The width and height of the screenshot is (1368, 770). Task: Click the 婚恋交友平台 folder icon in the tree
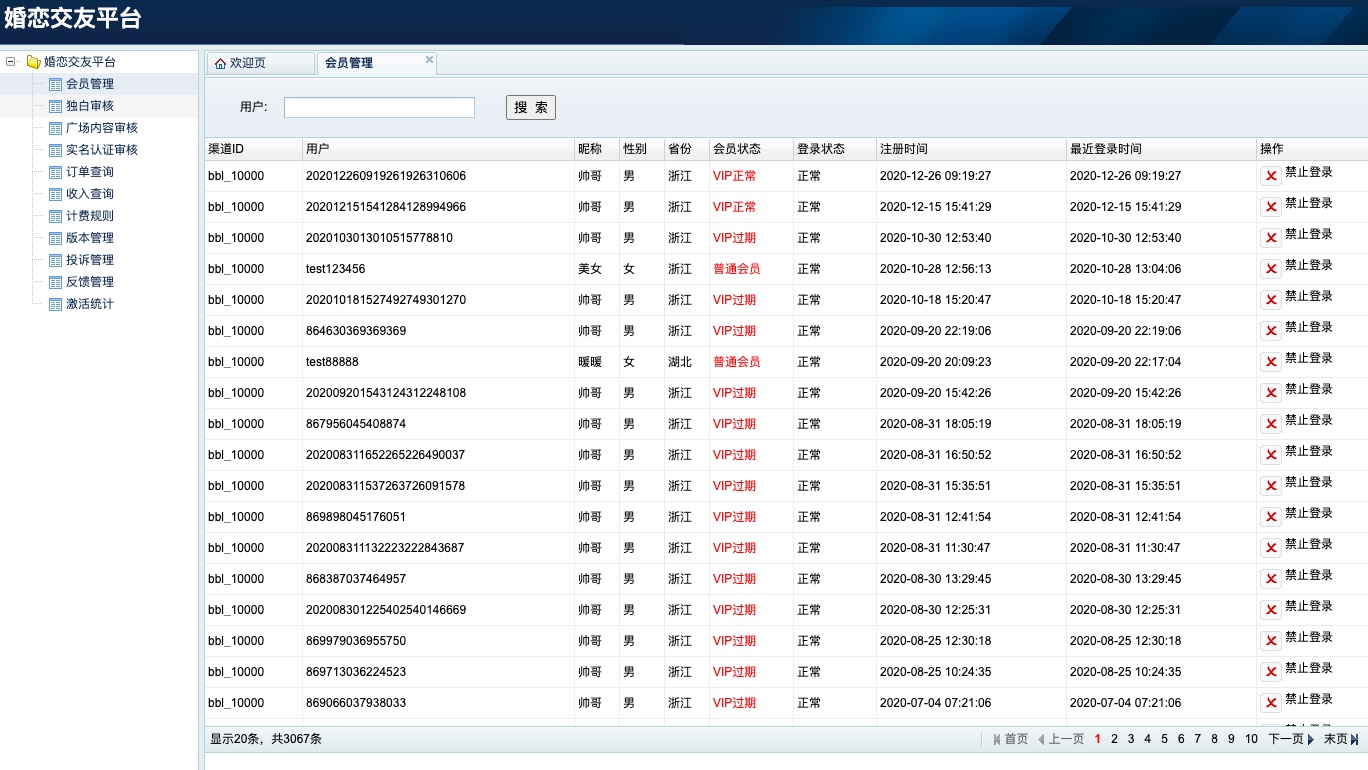33,62
